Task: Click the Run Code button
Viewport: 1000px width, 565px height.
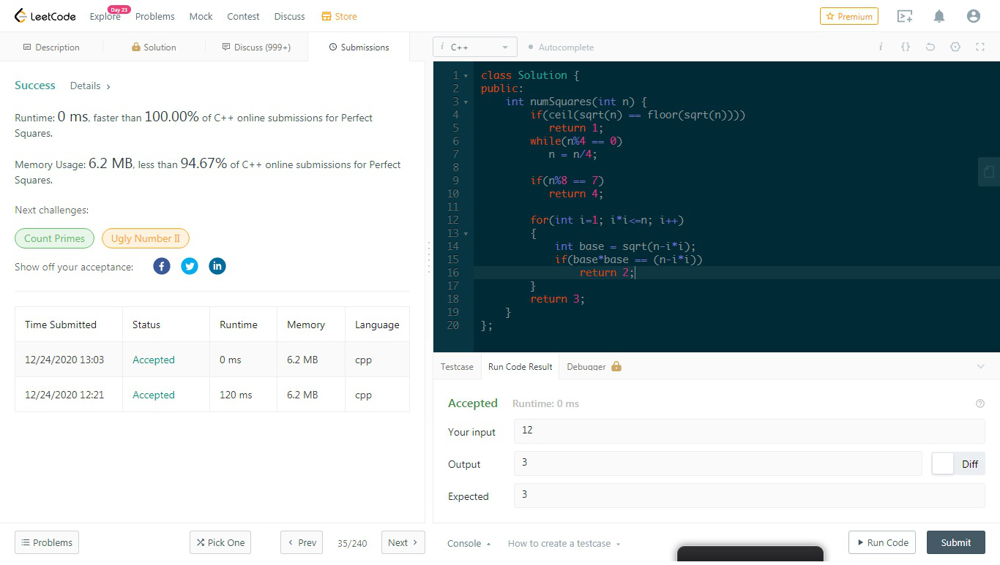Action: (881, 542)
